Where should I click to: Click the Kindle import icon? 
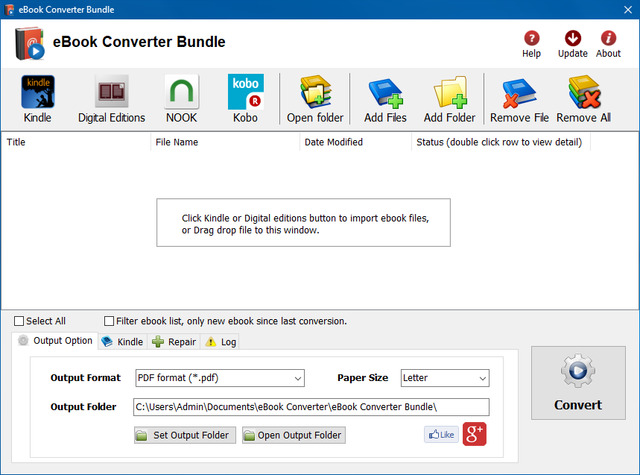38,93
